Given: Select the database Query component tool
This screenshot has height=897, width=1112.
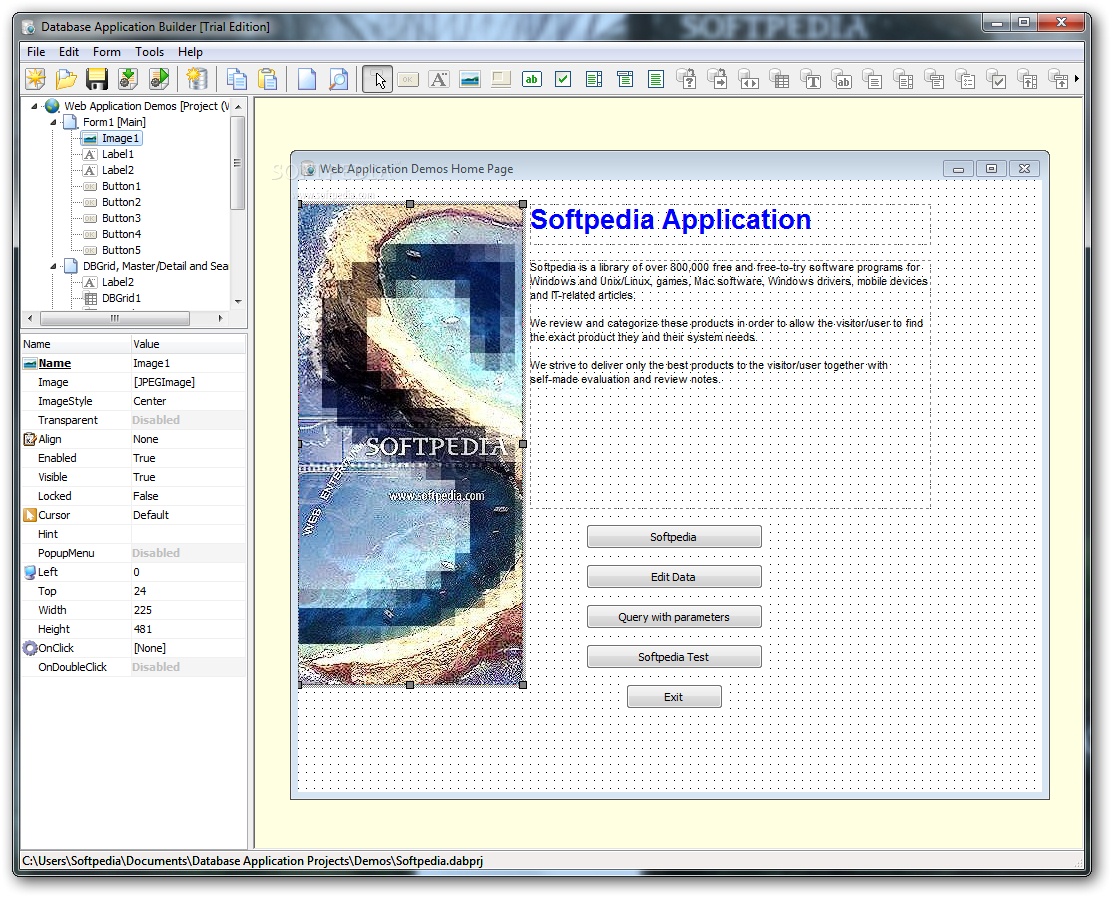Looking at the screenshot, I should click(686, 79).
